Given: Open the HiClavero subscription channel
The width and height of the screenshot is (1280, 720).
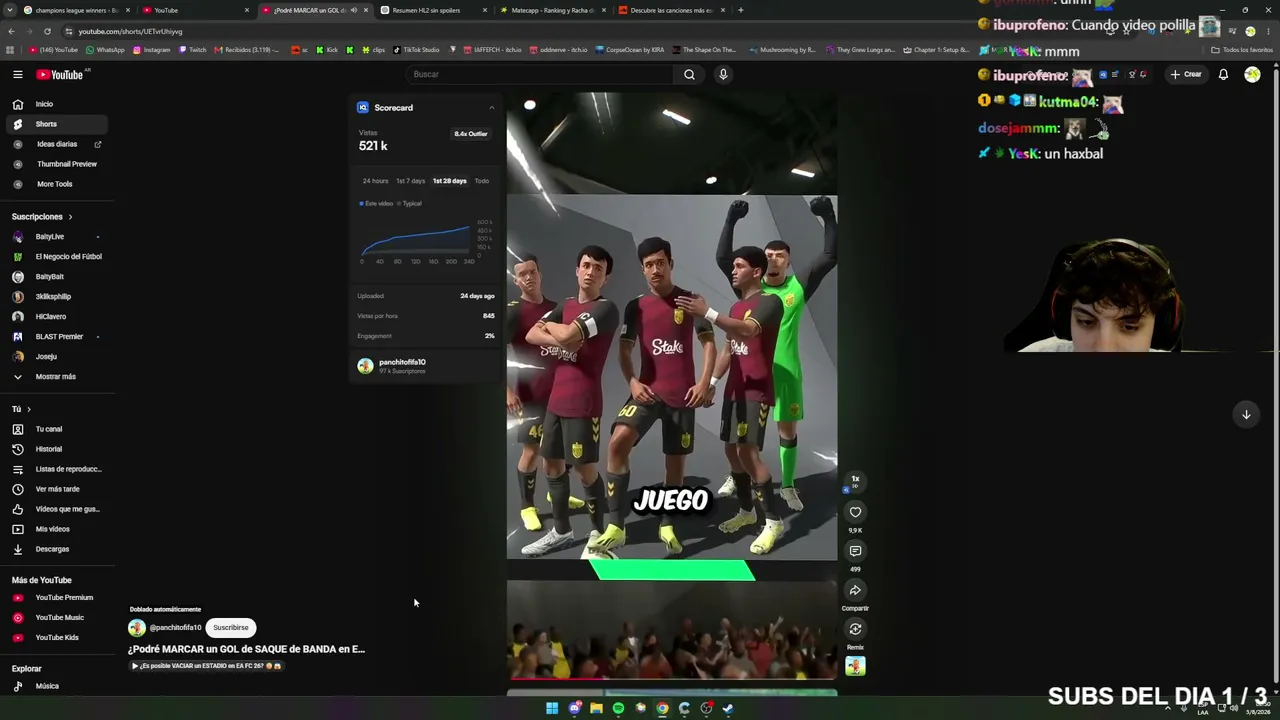Looking at the screenshot, I should point(56,317).
